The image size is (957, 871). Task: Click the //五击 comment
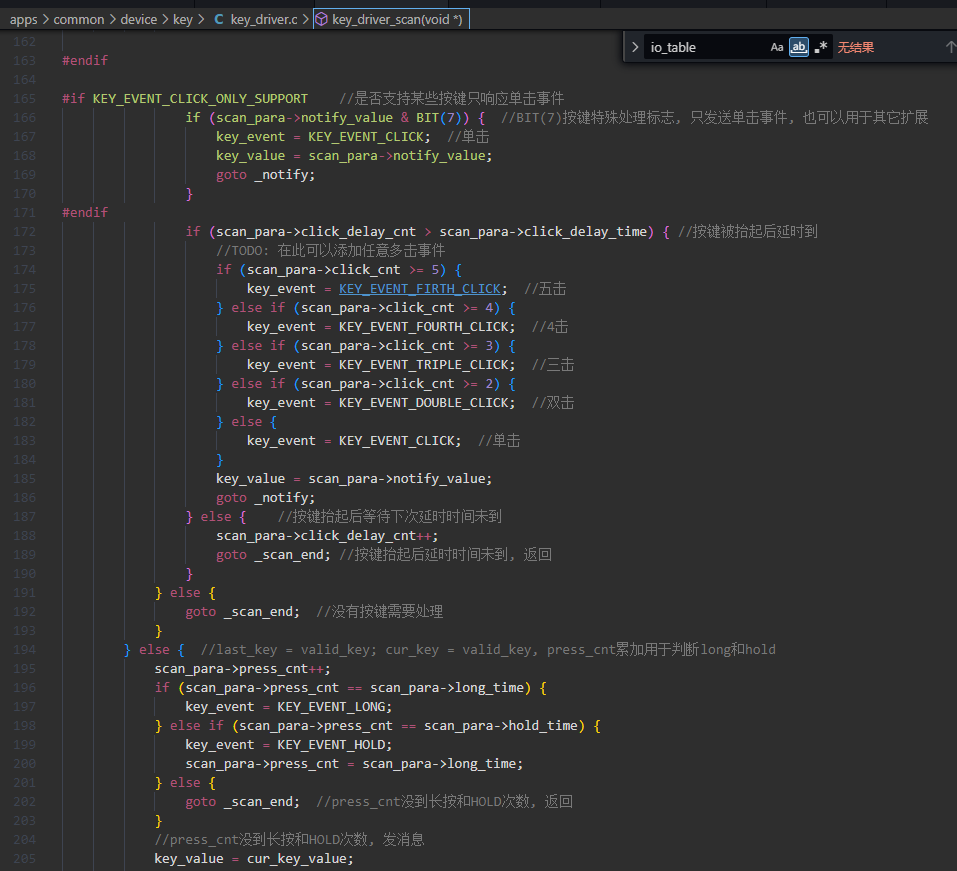point(545,289)
